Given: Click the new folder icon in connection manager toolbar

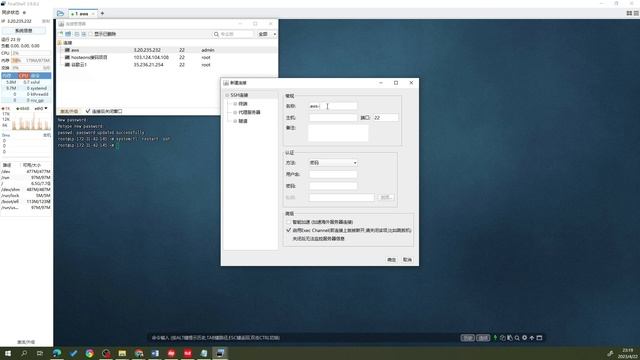Looking at the screenshot, I should [68, 34].
